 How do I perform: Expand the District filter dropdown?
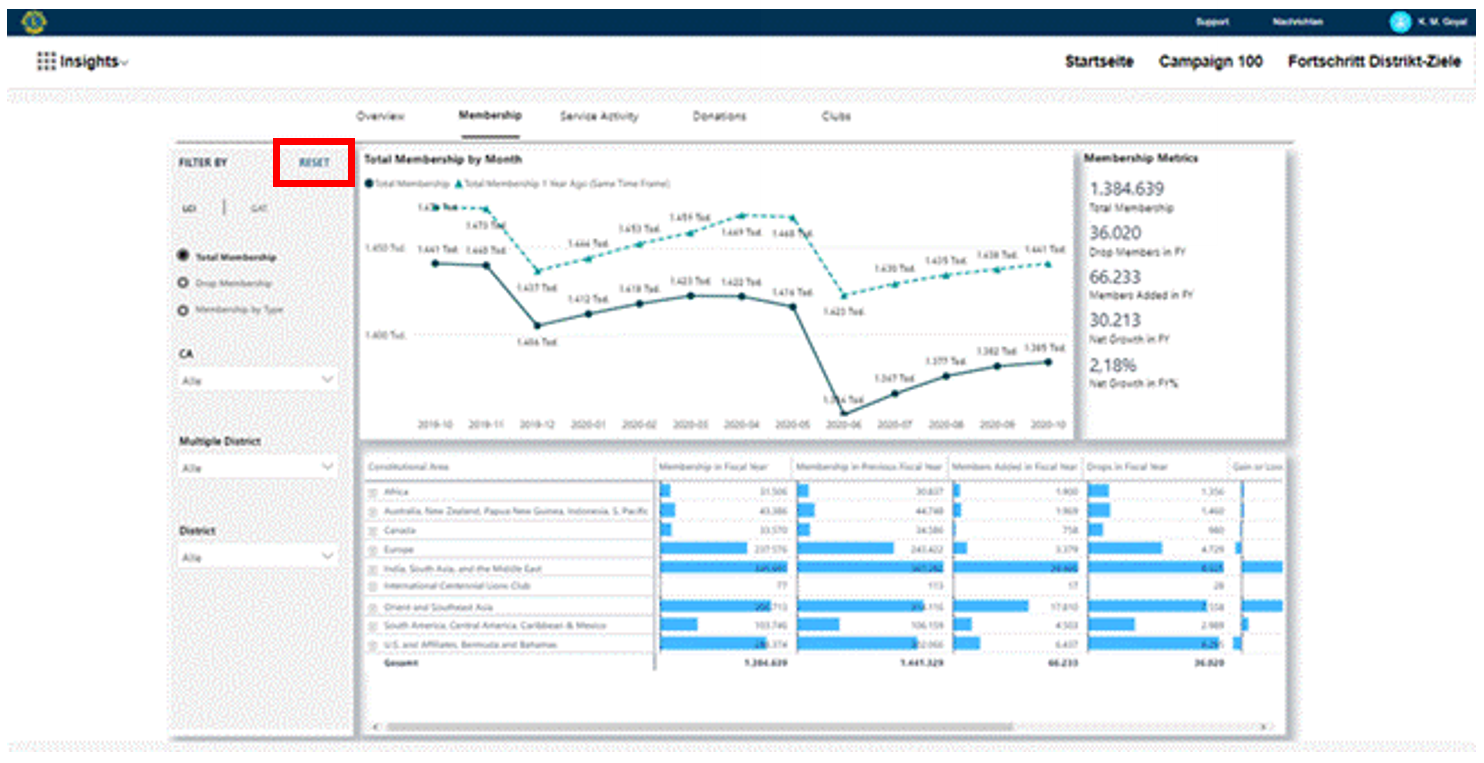tap(258, 556)
